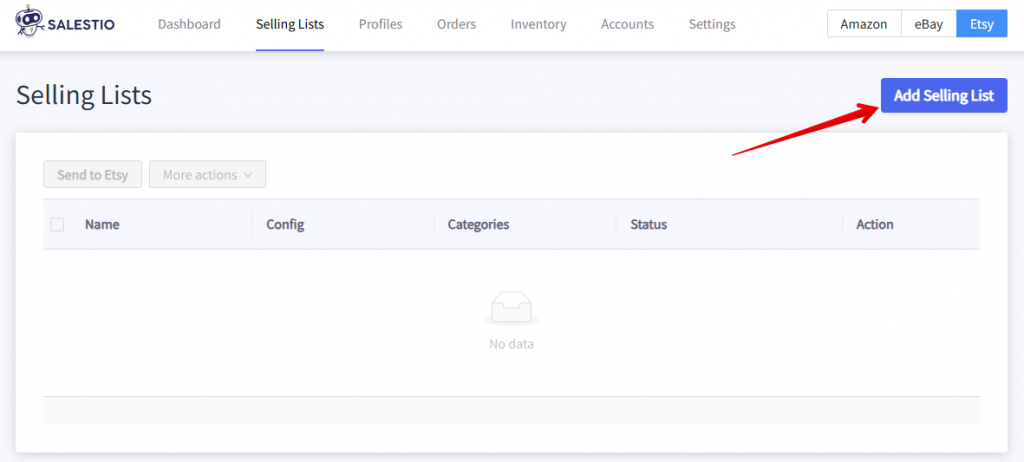Click the Status column header

pyautogui.click(x=648, y=224)
